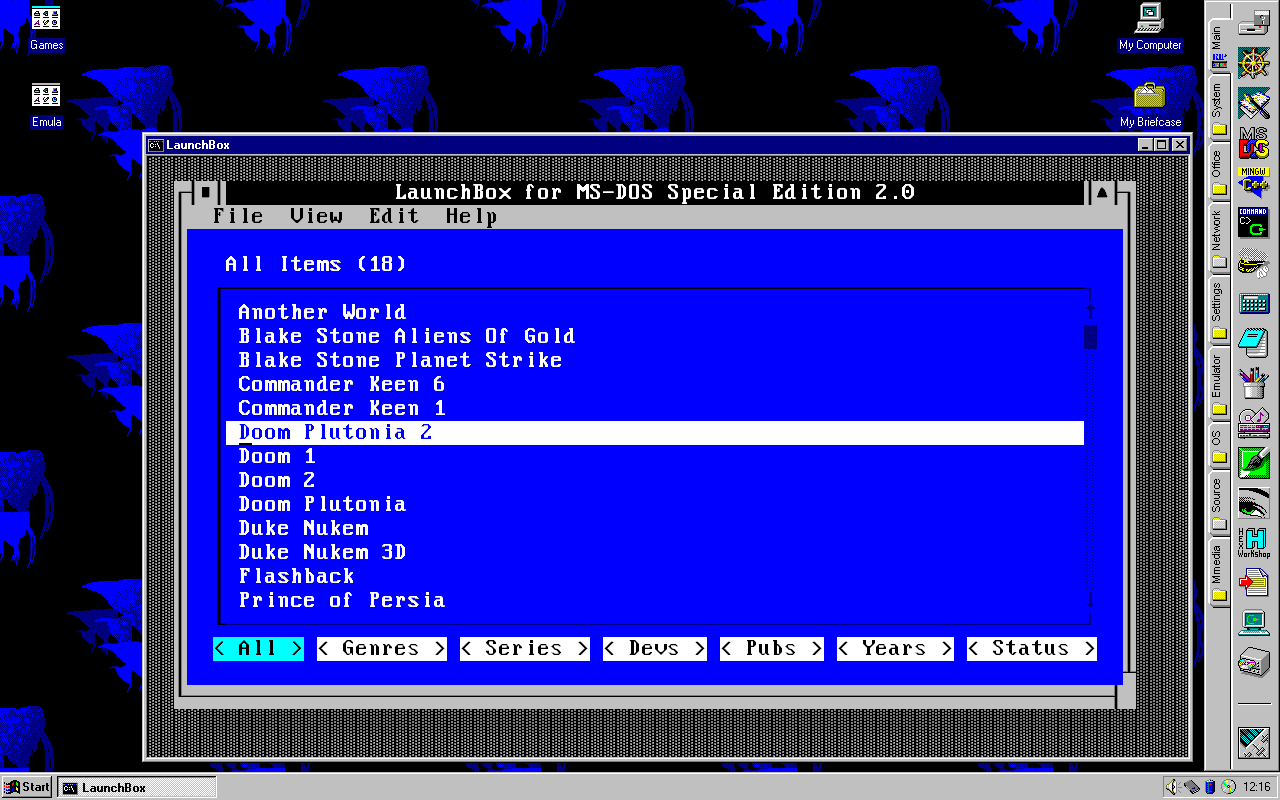1280x800 pixels.
Task: Open the Emula desktop folder icon
Action: click(46, 105)
